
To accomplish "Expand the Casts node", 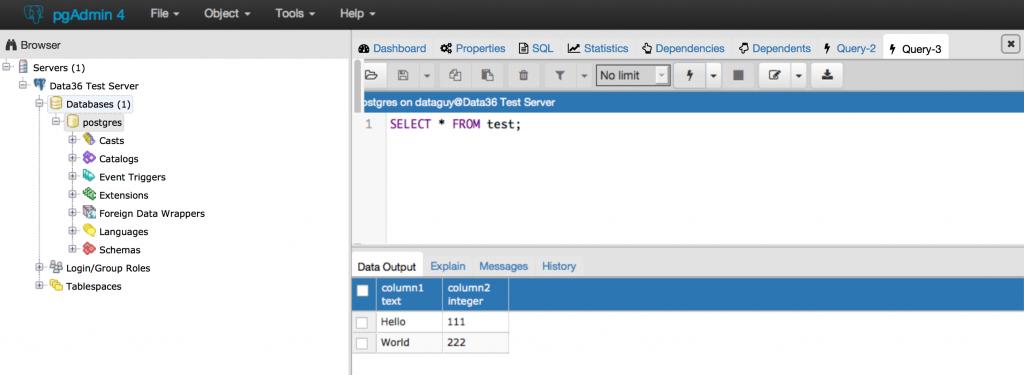I will (72, 140).
